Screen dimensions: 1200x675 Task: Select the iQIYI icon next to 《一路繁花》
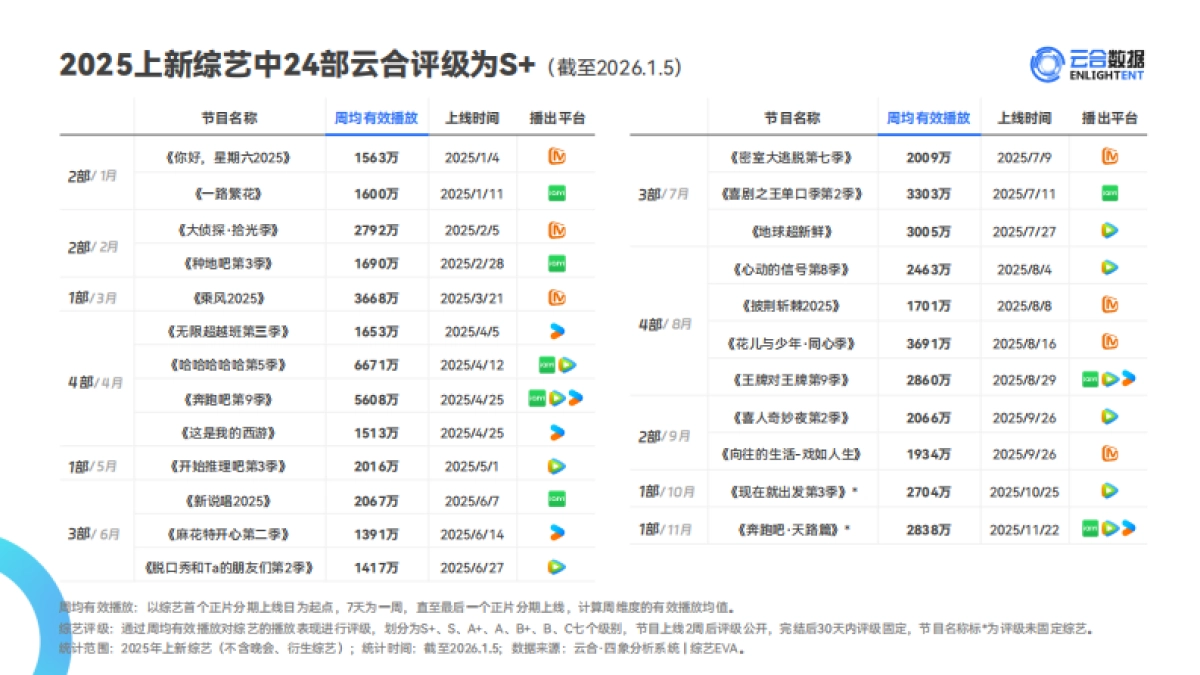click(557, 192)
